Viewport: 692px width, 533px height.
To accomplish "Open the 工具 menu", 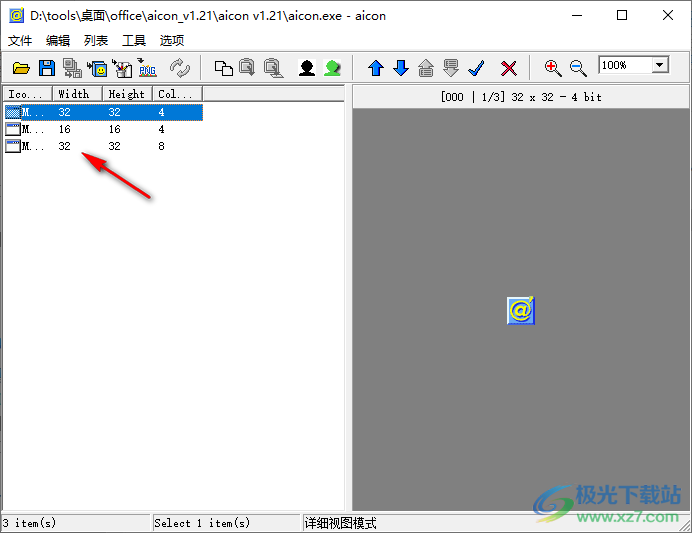I will [134, 41].
